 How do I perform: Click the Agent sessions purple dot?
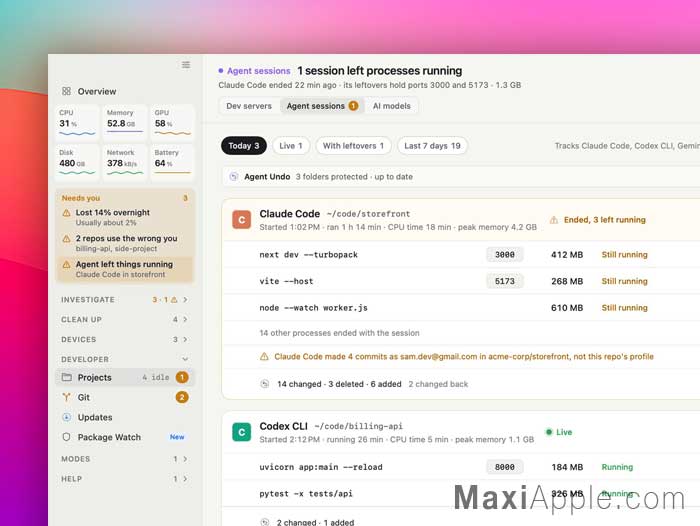[x=221, y=71]
